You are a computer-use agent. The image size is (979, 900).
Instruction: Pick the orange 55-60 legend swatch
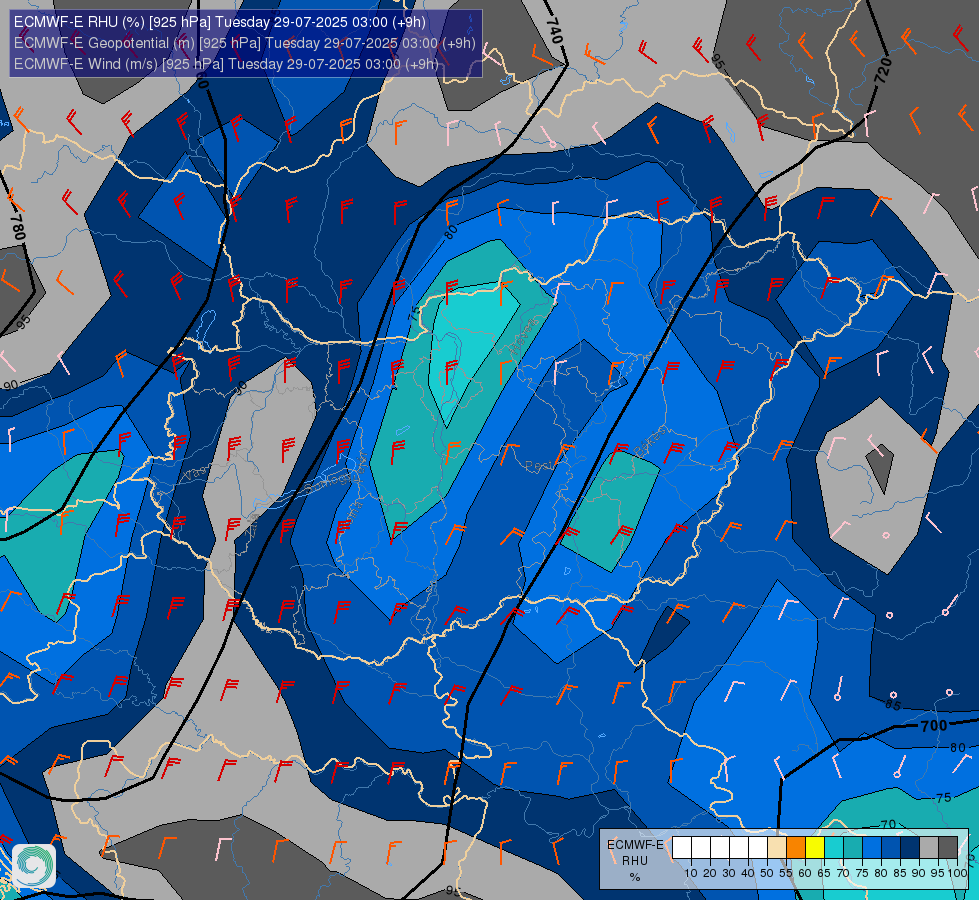tap(796, 848)
